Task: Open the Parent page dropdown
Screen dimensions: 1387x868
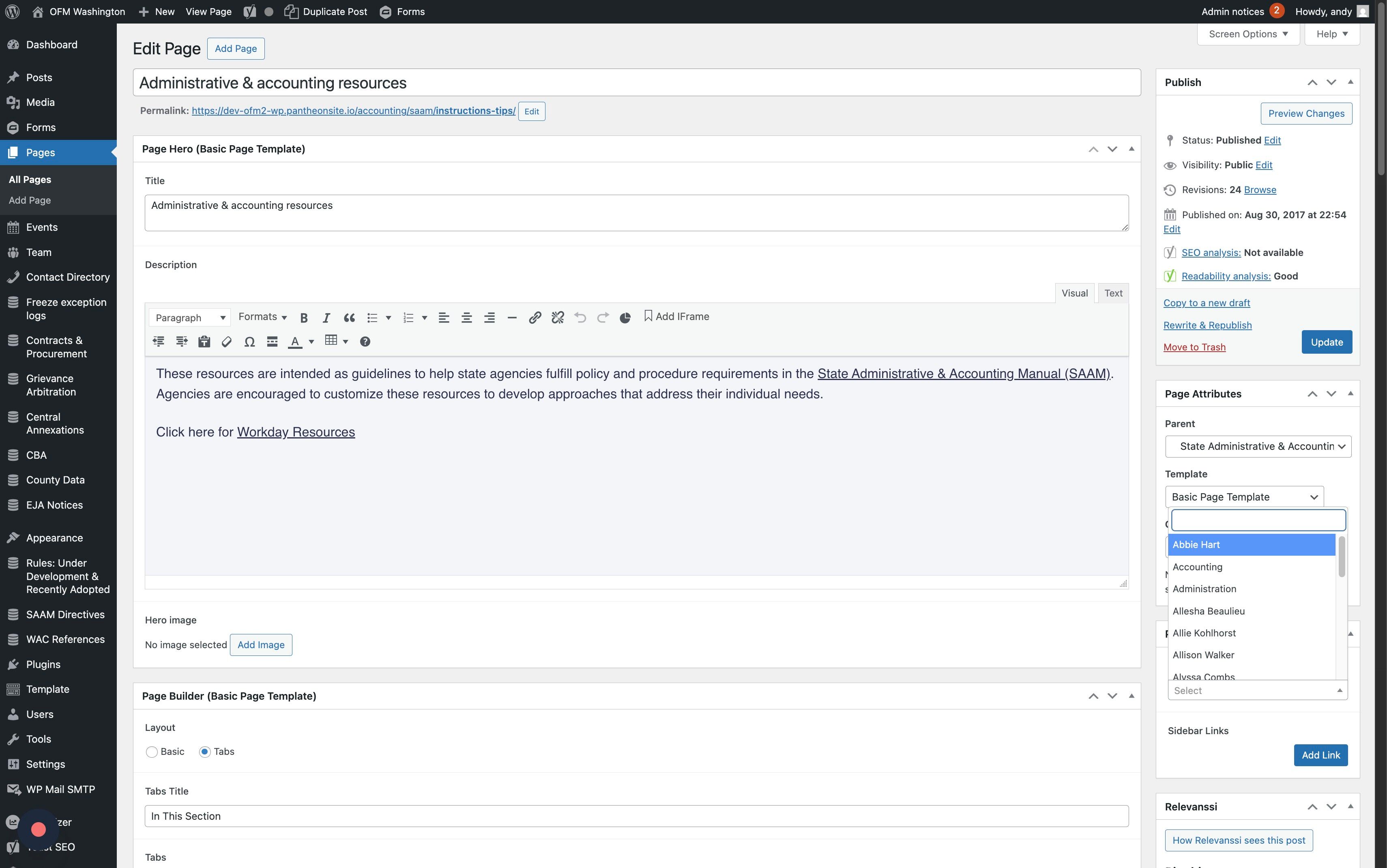Action: tap(1257, 447)
